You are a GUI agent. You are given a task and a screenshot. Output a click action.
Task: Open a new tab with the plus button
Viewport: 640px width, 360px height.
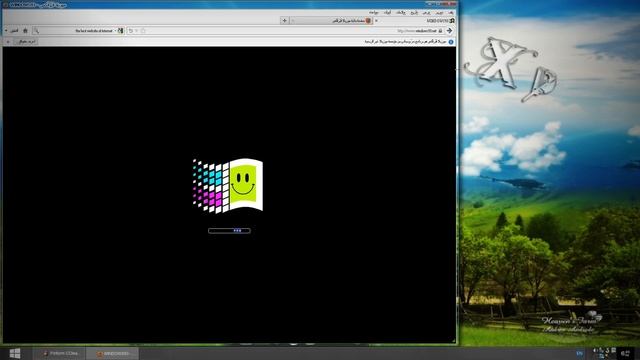284,20
